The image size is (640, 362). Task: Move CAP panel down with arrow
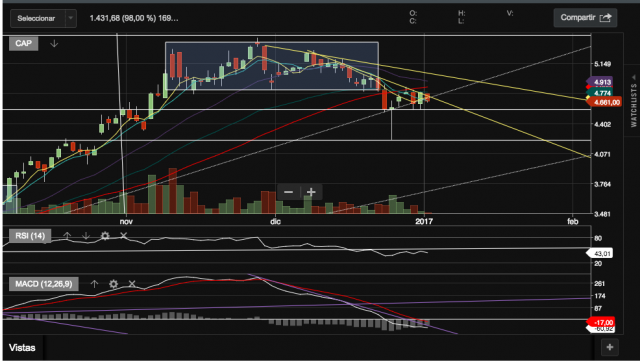54,43
